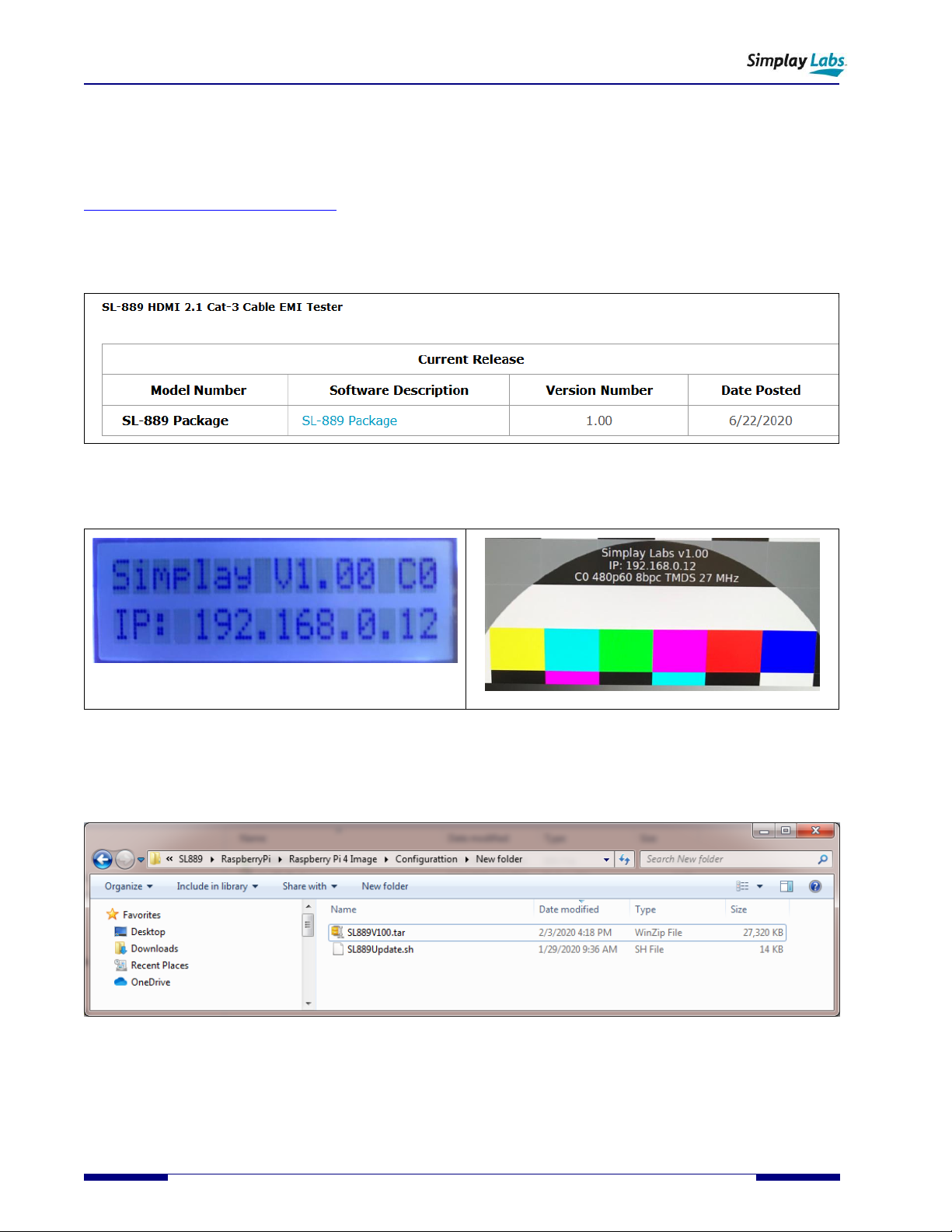
Task: Select OneDrive in the navigation pane
Action: [150, 982]
